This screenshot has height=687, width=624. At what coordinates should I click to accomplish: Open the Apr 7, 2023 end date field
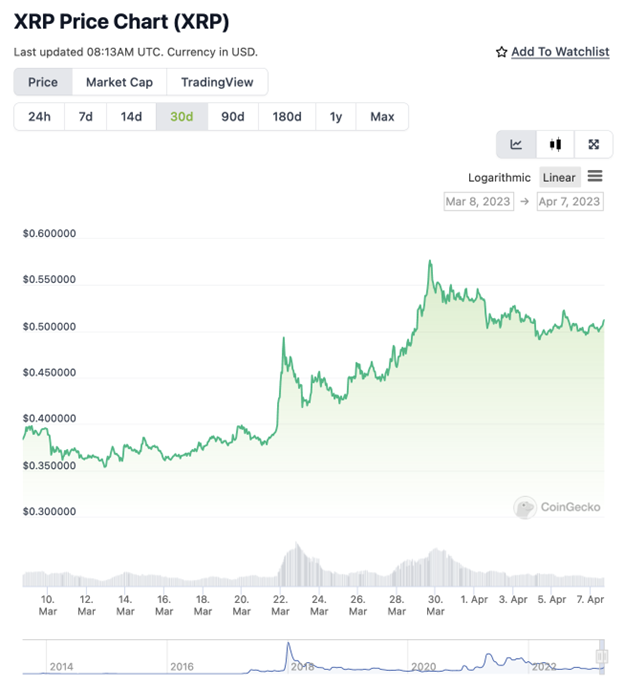coord(570,201)
